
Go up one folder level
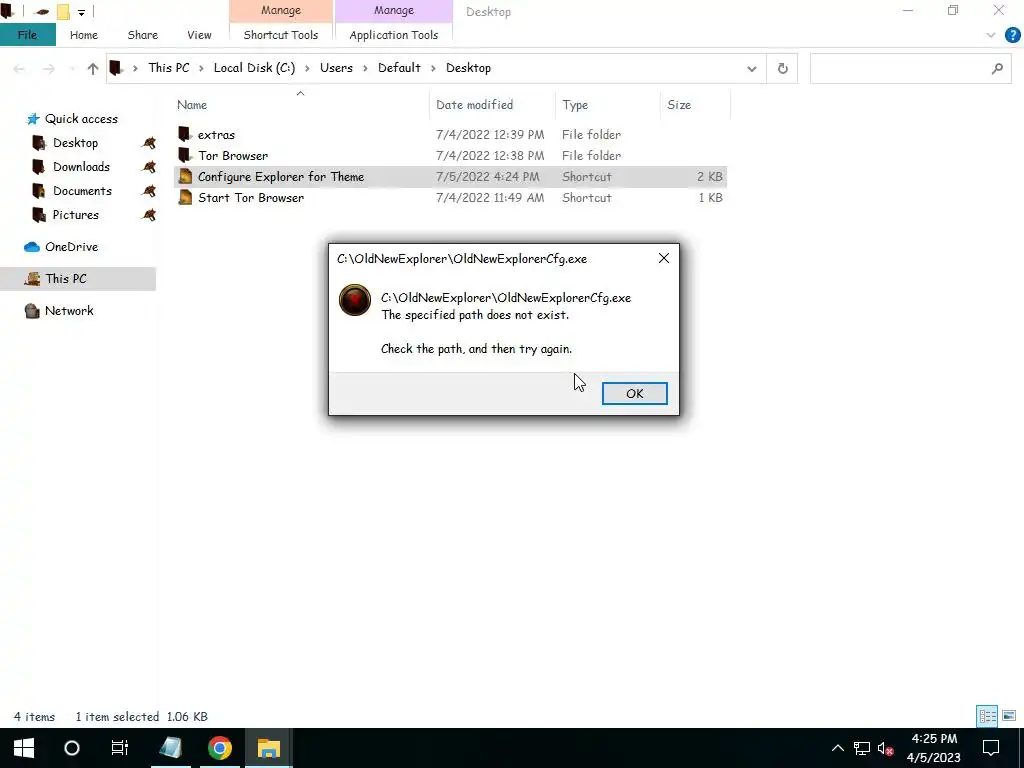[x=93, y=68]
